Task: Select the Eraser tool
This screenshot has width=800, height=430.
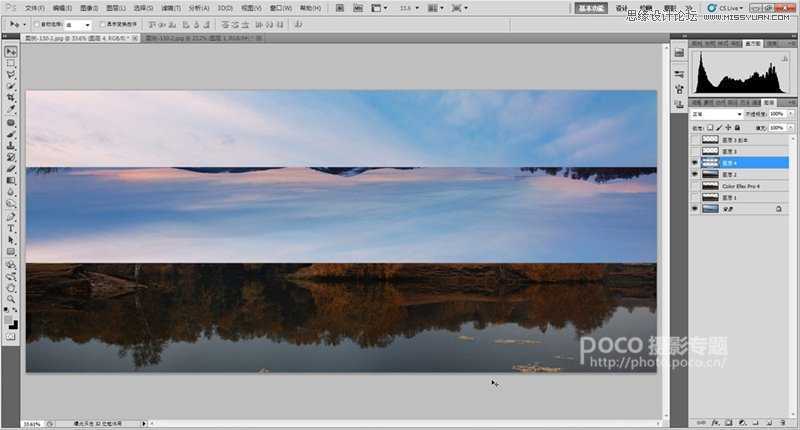Action: (11, 169)
